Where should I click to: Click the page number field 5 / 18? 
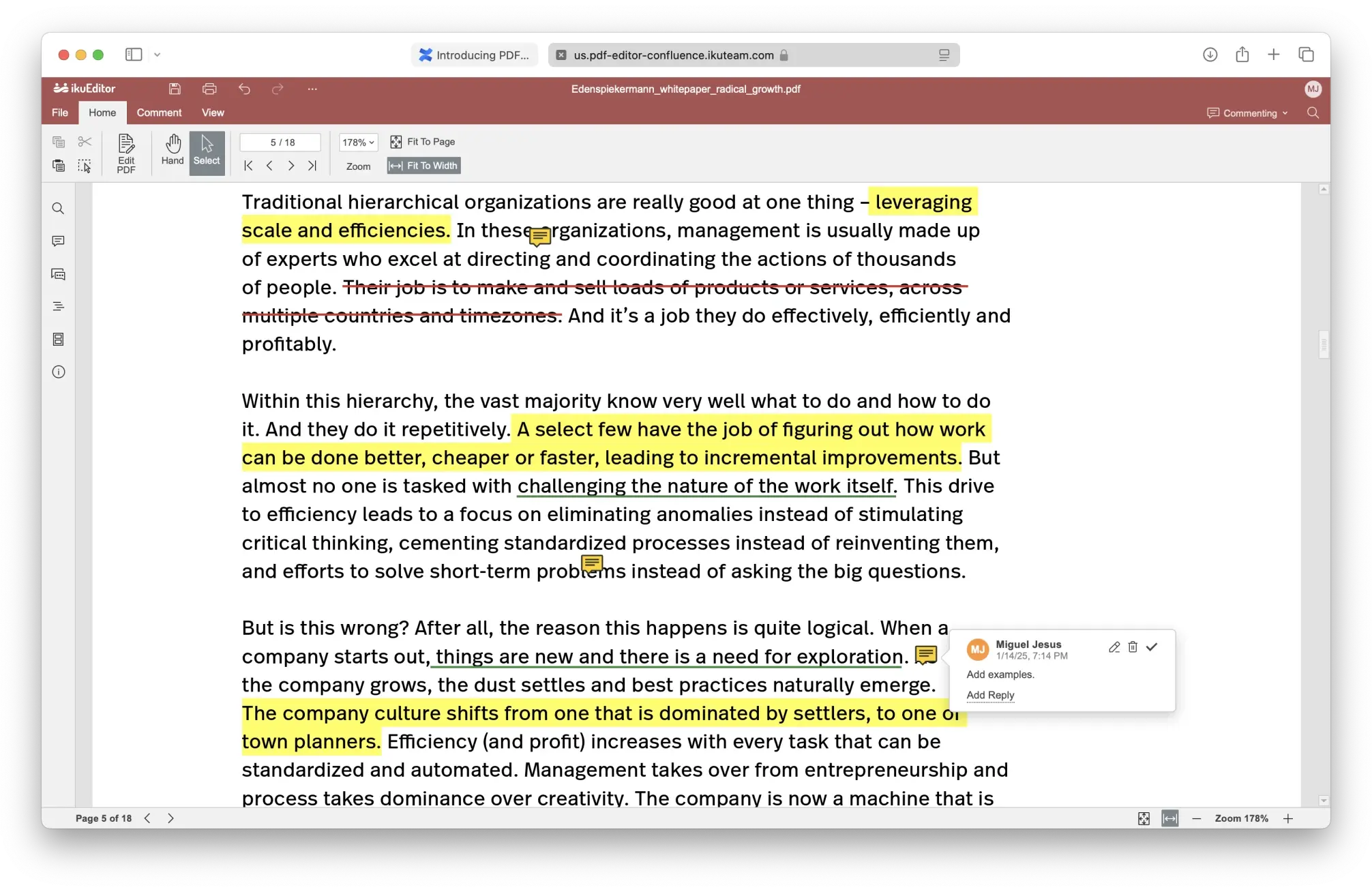click(280, 143)
